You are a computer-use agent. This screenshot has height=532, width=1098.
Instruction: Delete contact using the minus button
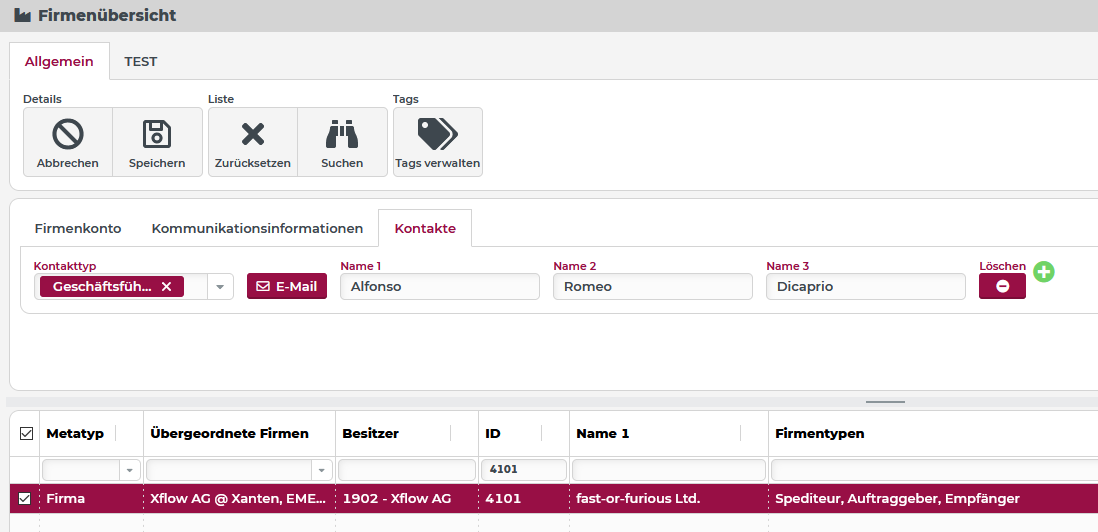(1002, 286)
